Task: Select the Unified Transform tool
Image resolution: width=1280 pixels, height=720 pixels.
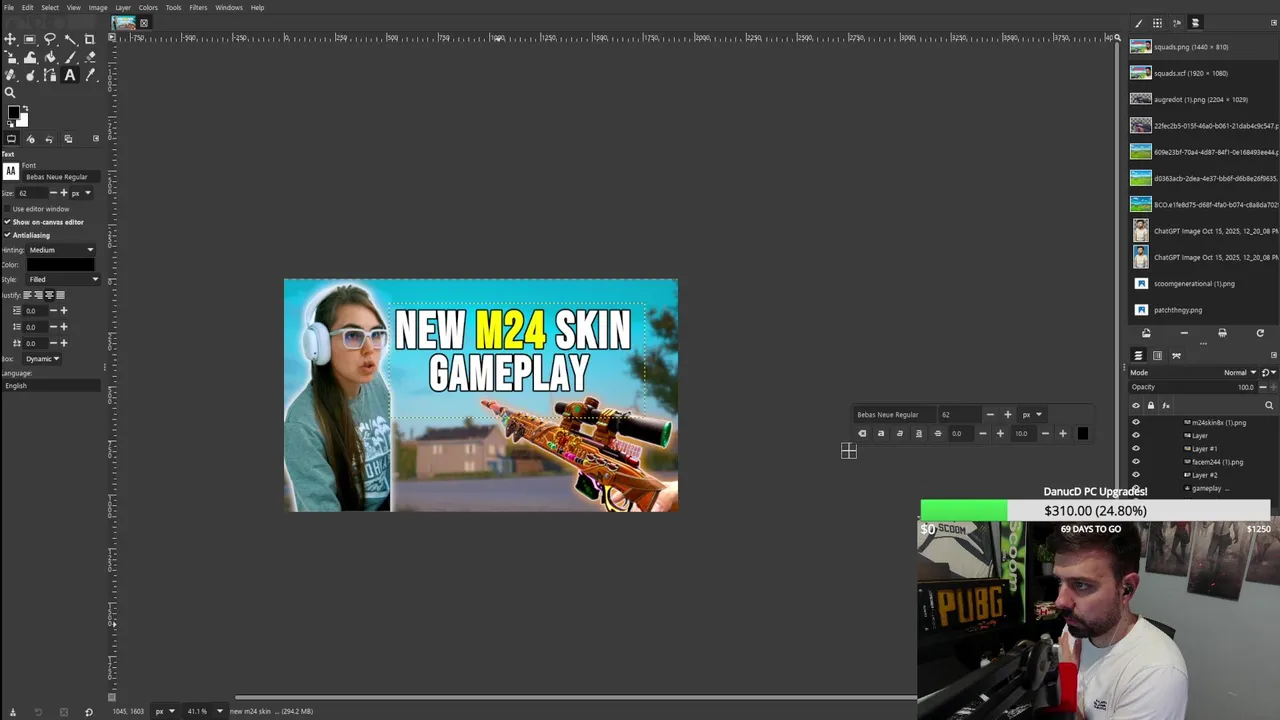Action: click(x=10, y=57)
